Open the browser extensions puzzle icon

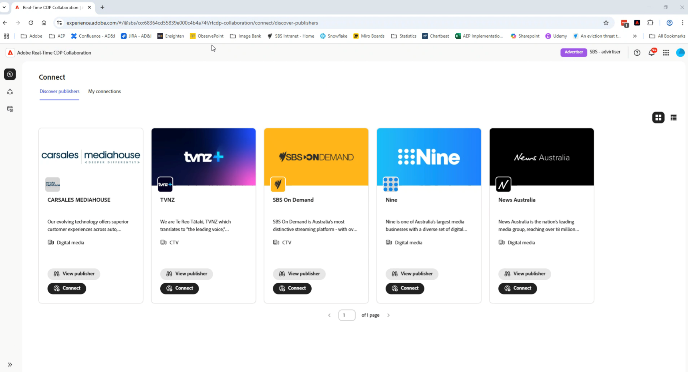(650, 23)
